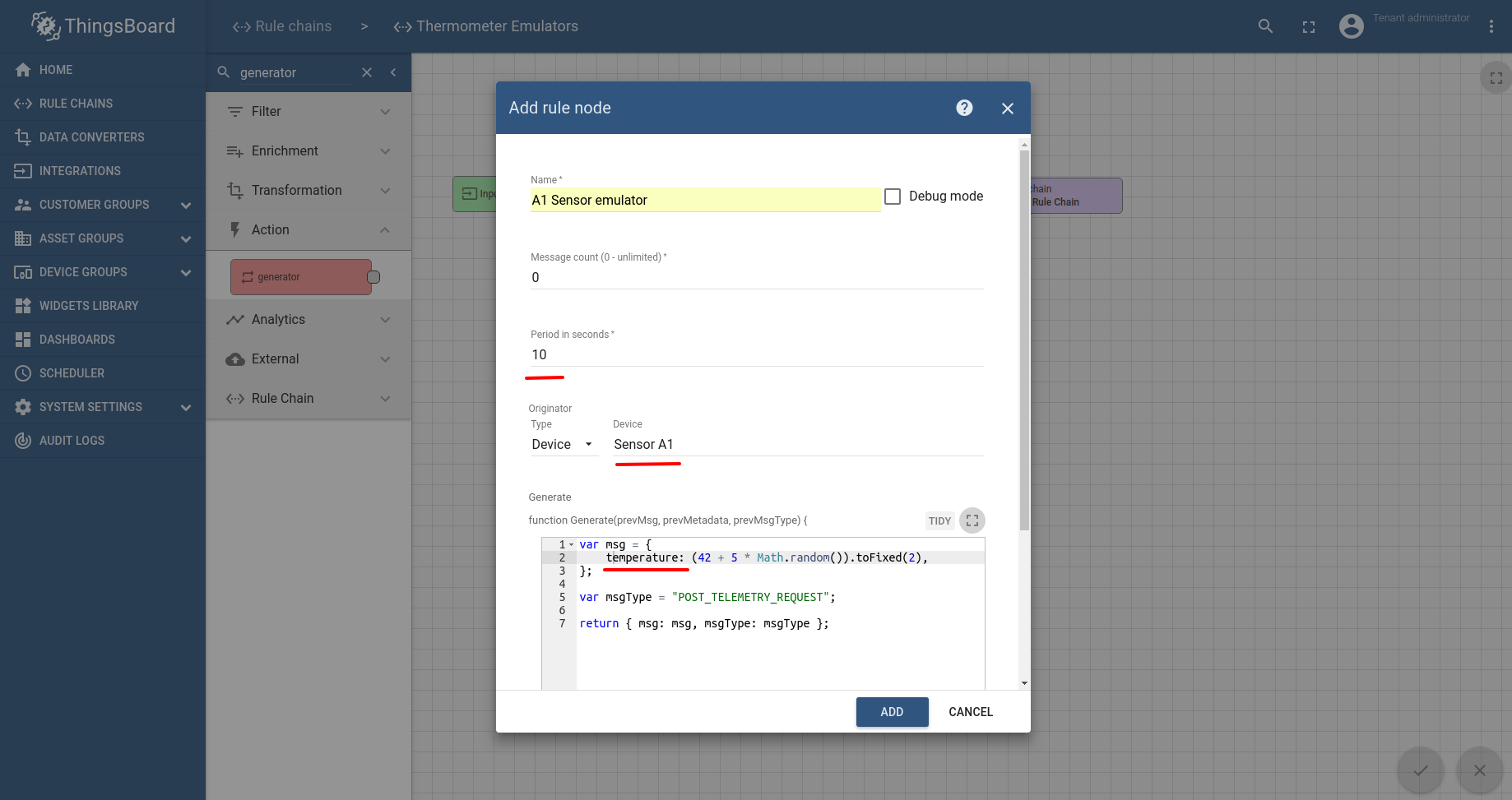
Task: Open Originator Type dropdown
Action: tap(564, 444)
